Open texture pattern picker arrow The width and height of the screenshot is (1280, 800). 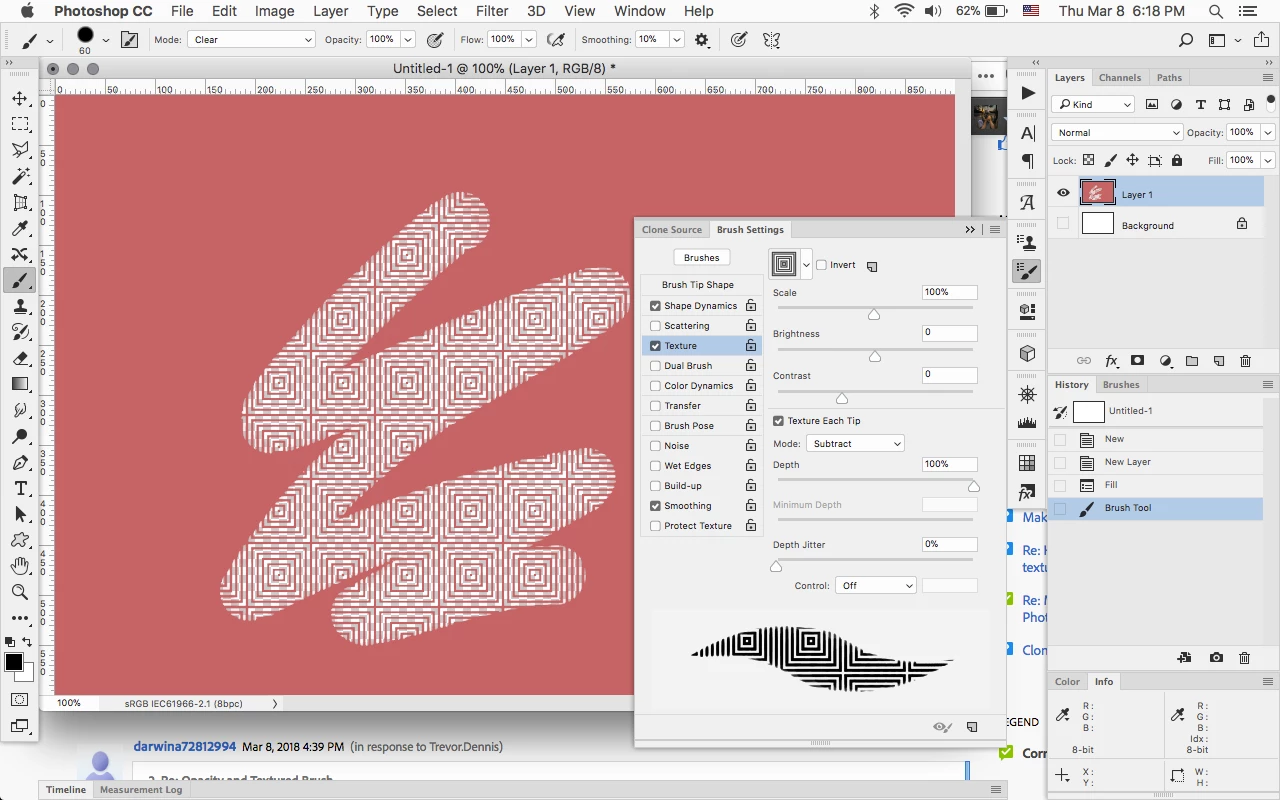(806, 265)
